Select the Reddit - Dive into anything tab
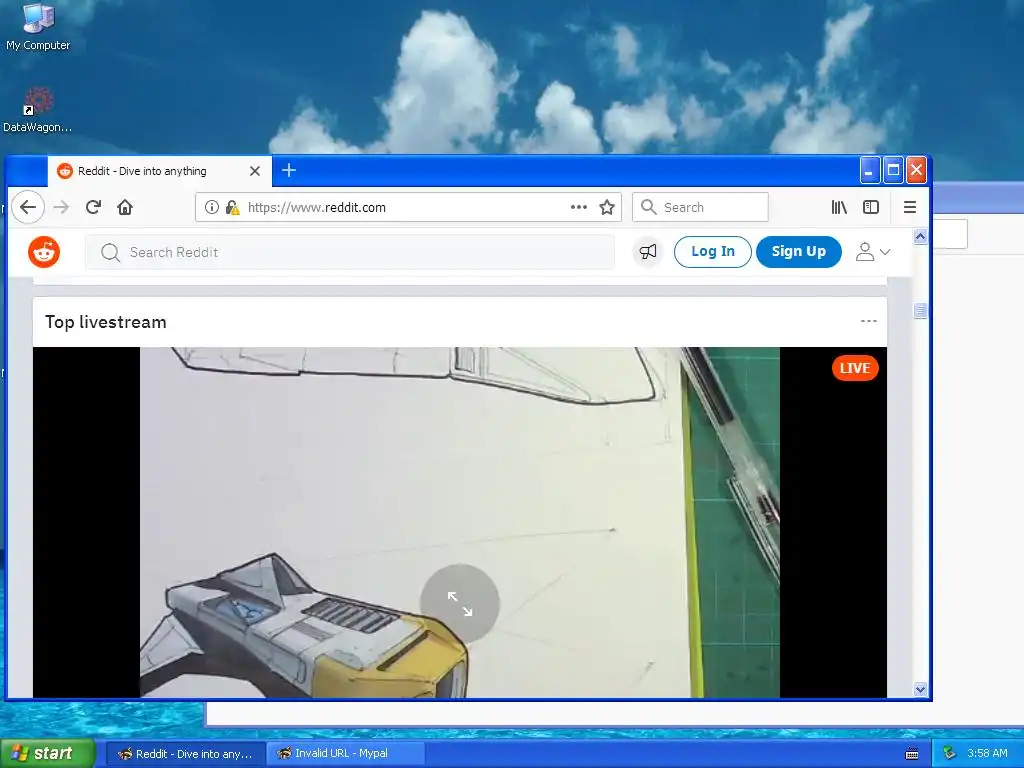1024x768 pixels. click(160, 171)
